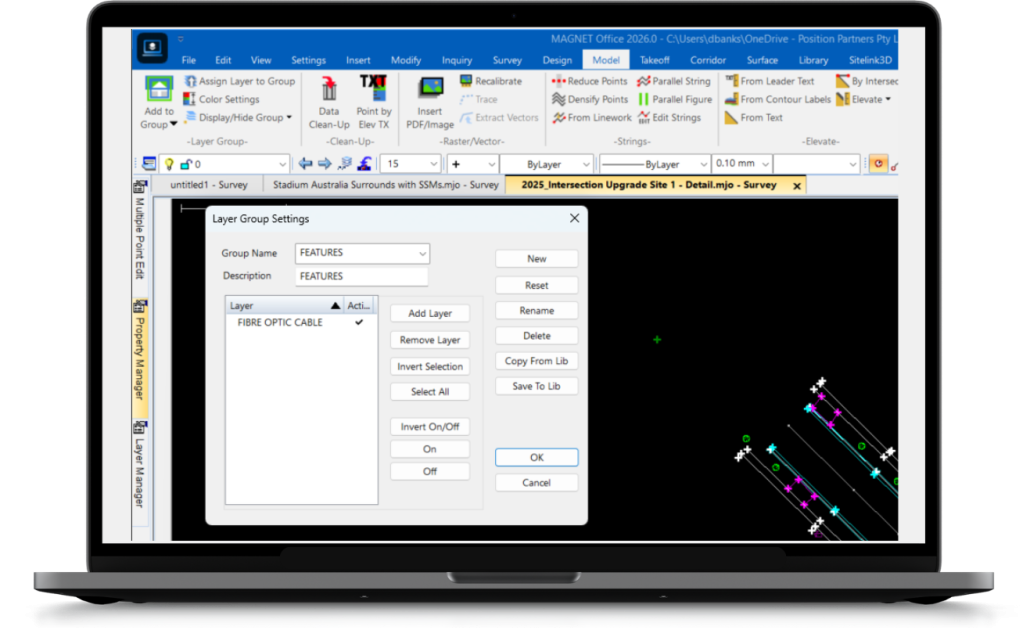The height and width of the screenshot is (630, 1030).
Task: Click the Copy From Lib button
Action: coord(536,361)
